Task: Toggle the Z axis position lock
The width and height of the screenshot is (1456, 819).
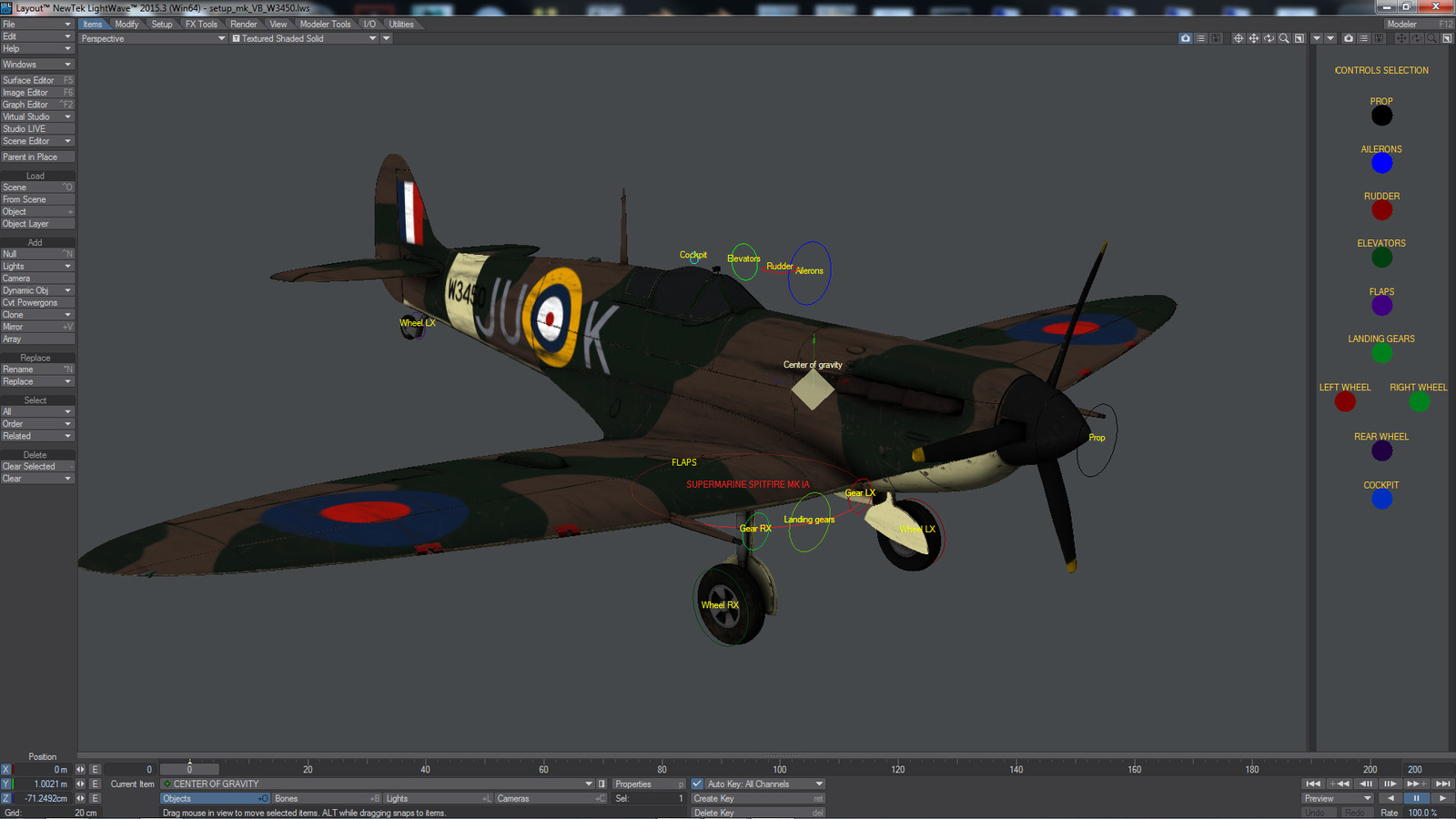Action: (x=5, y=798)
